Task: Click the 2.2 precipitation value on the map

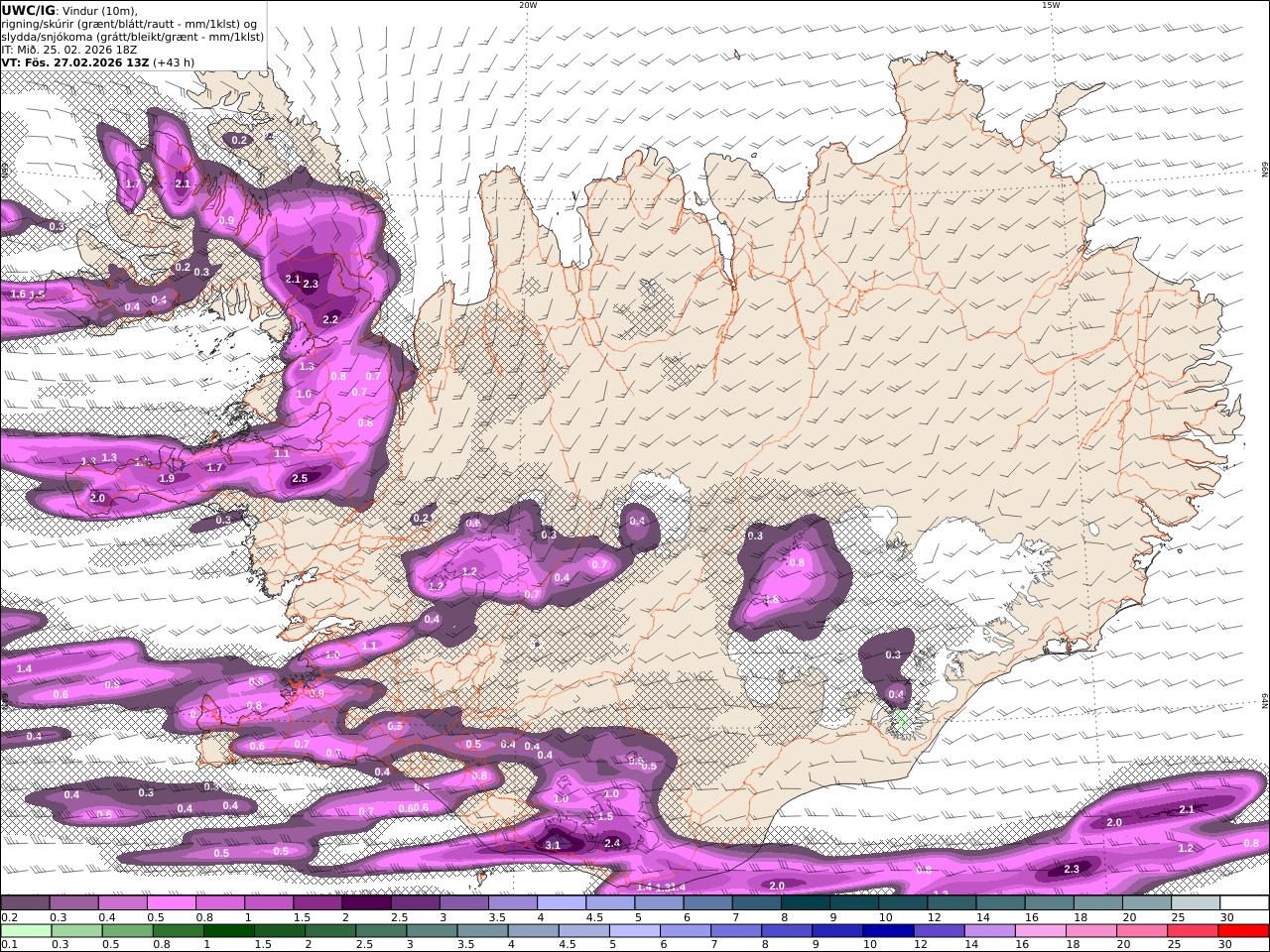Action: coord(330,319)
